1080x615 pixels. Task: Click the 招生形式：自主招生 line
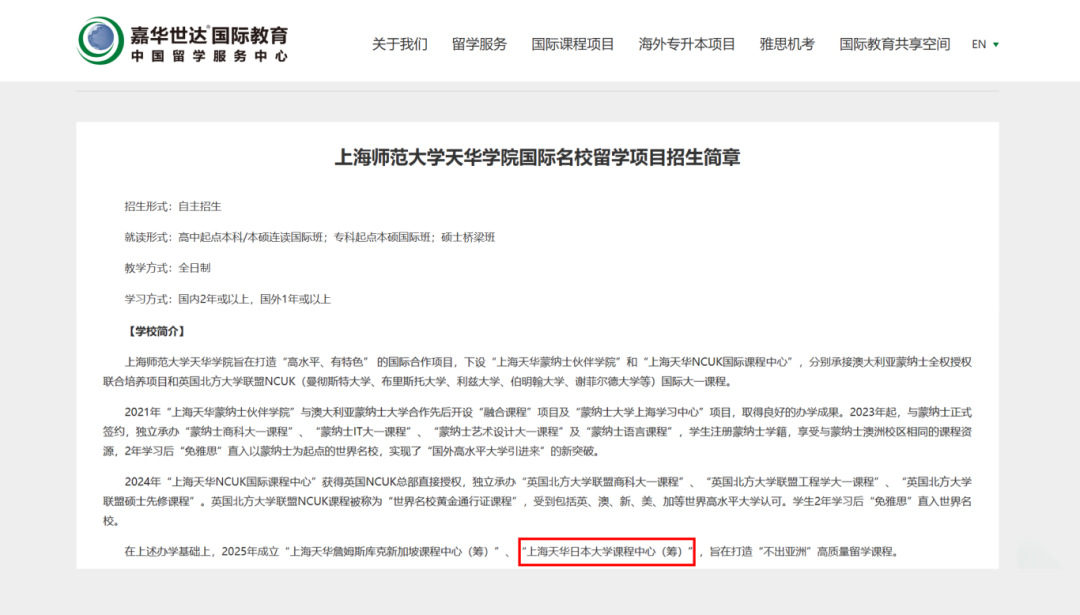(x=175, y=207)
